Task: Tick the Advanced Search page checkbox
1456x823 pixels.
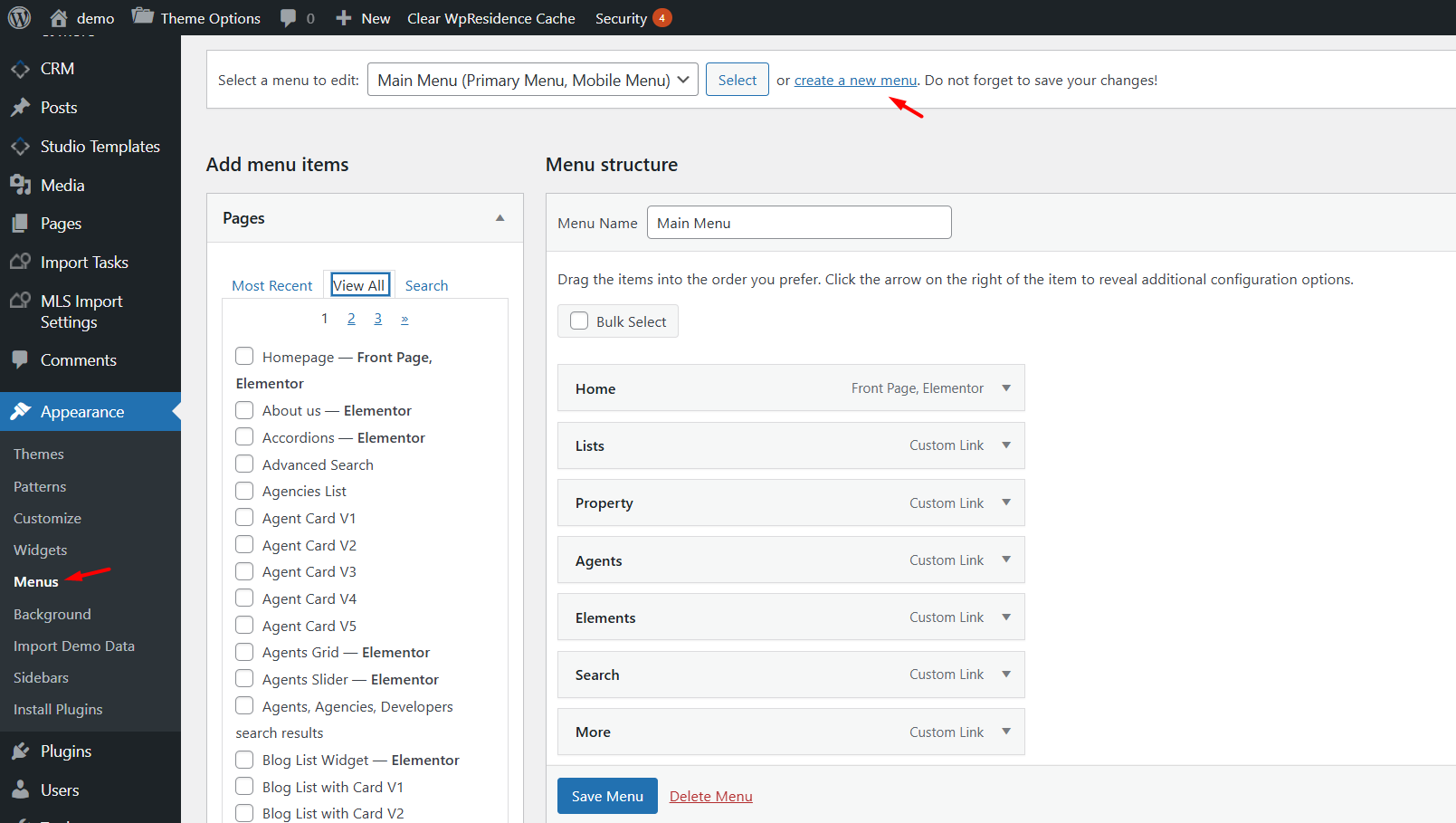Action: (244, 464)
